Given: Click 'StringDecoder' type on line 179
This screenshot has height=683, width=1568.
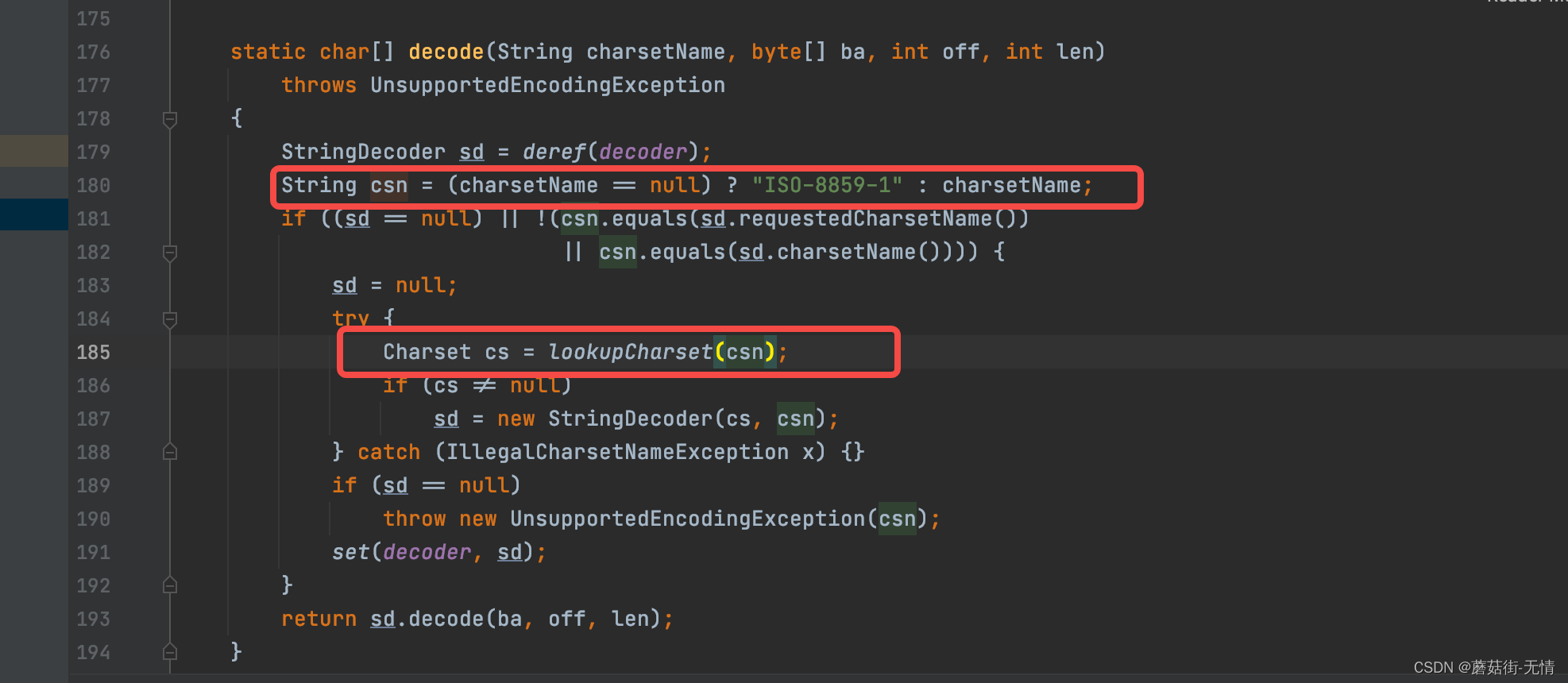Looking at the screenshot, I should 363,152.
